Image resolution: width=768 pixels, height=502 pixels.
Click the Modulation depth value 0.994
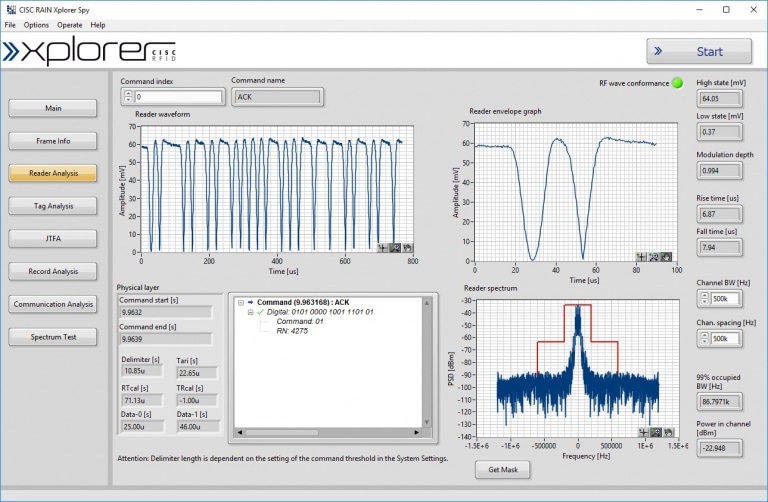720,170
